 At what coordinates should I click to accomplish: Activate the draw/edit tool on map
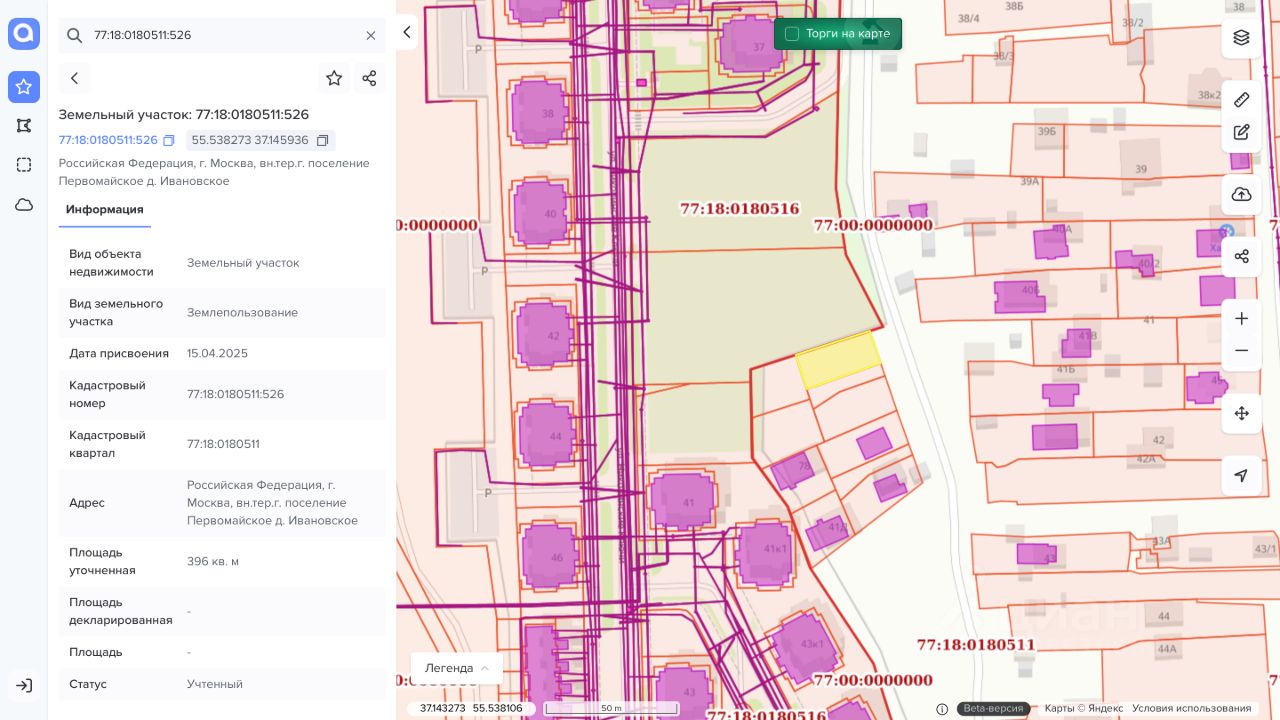point(1241,132)
